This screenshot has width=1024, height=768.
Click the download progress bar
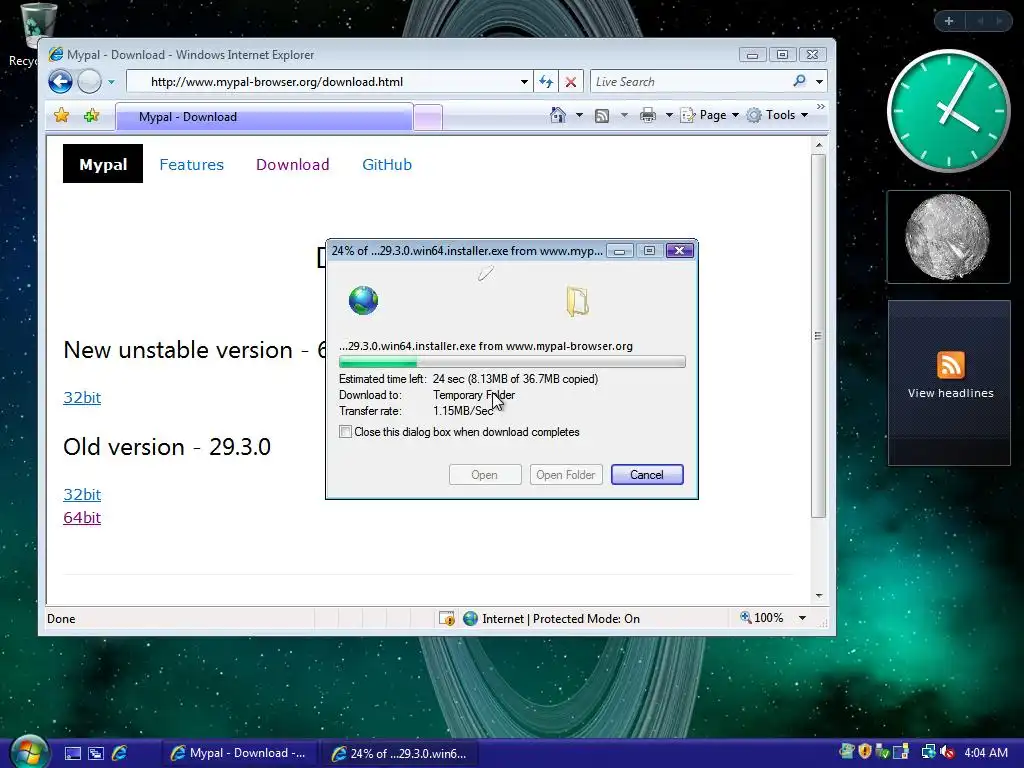(512, 362)
